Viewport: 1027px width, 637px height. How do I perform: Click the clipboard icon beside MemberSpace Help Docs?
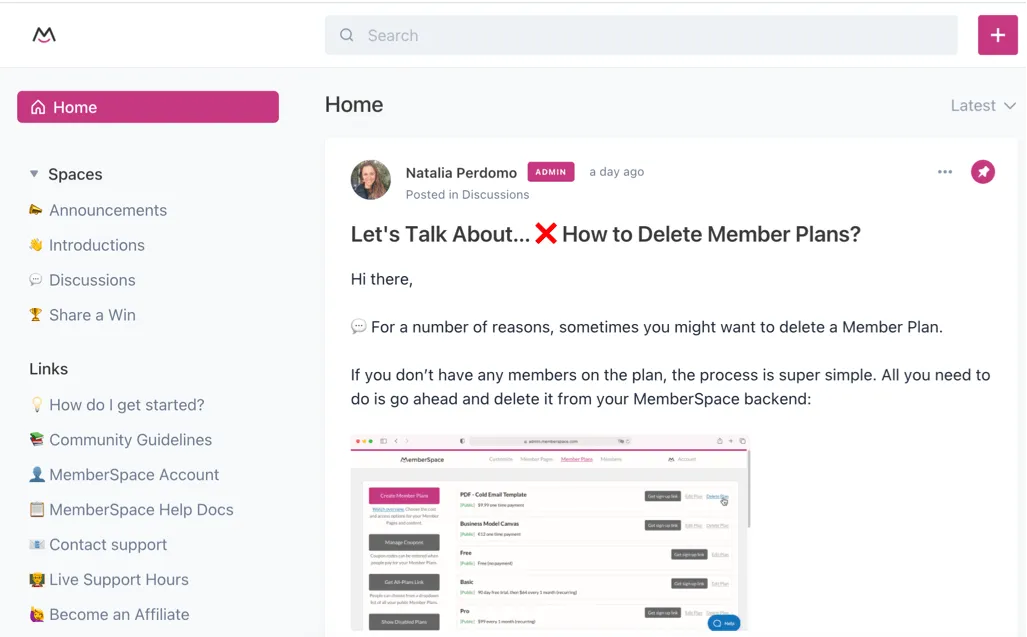click(37, 509)
